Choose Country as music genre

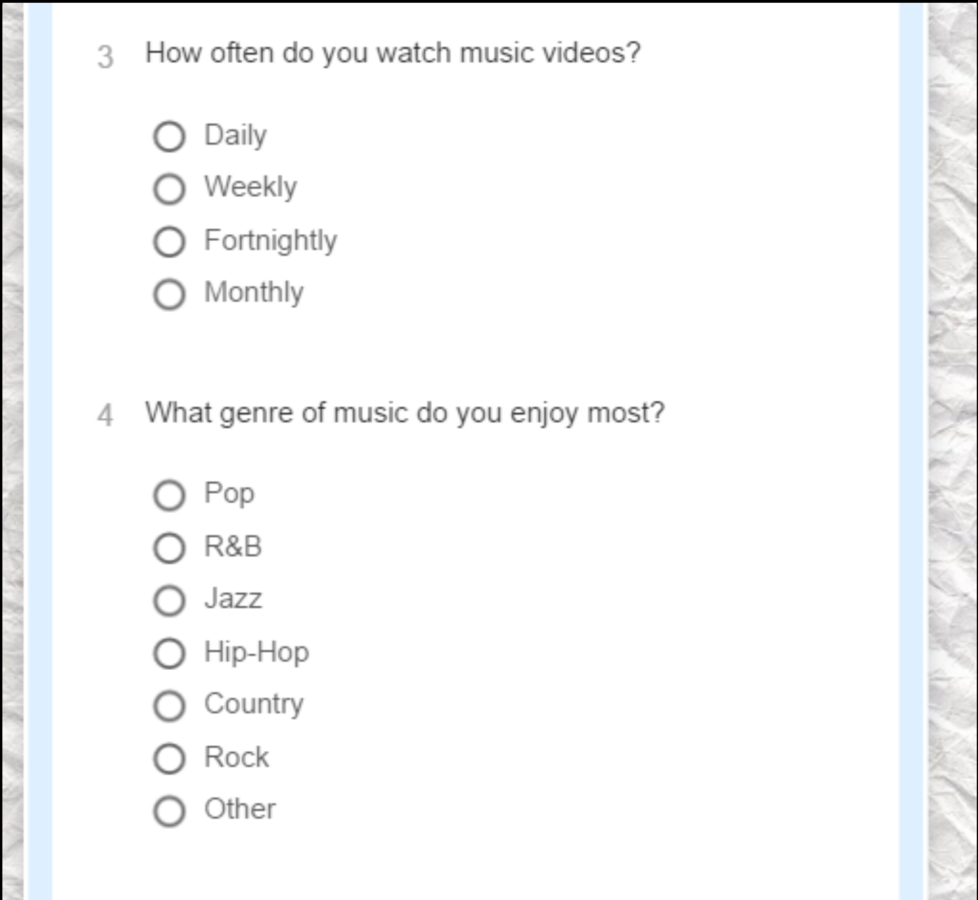pyautogui.click(x=169, y=706)
